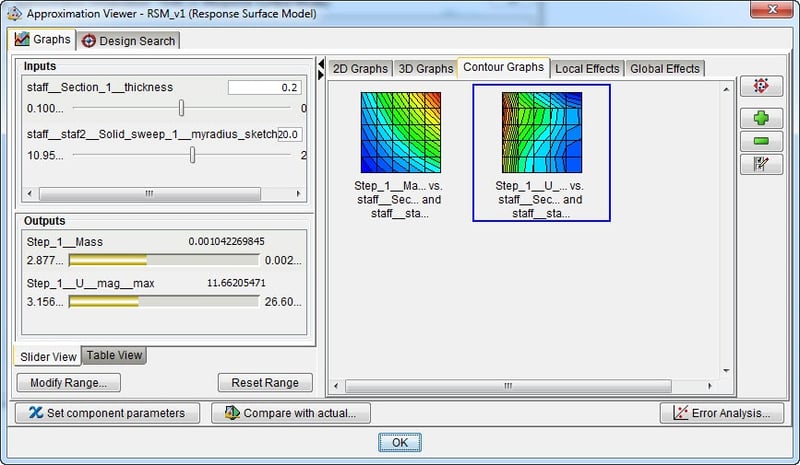Screen dimensions: 800x465
Task: Add a new contour graph with green plus
Action: pyautogui.click(x=761, y=118)
